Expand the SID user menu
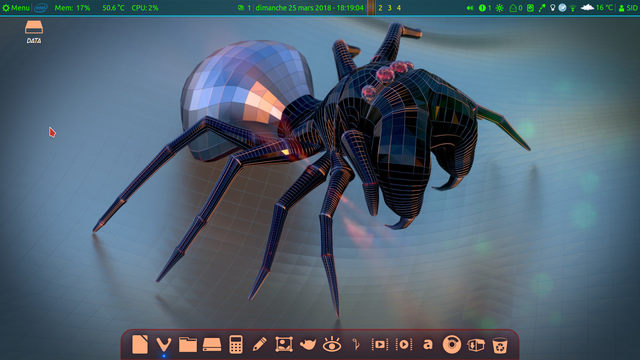The width and height of the screenshot is (640, 360). click(628, 8)
